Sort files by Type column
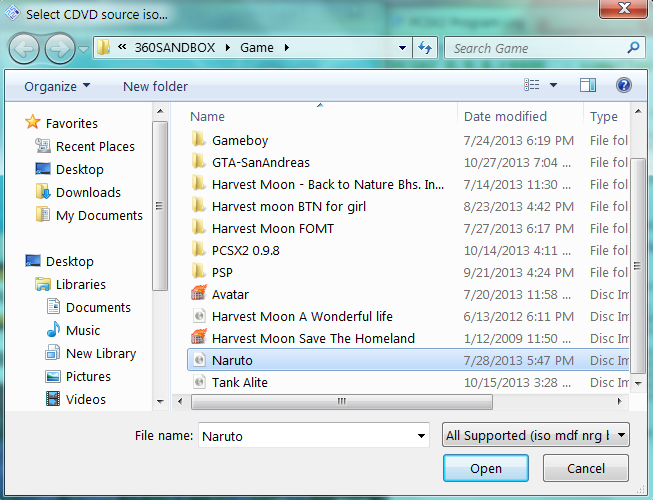Viewport: 653px width, 500px height. click(603, 117)
